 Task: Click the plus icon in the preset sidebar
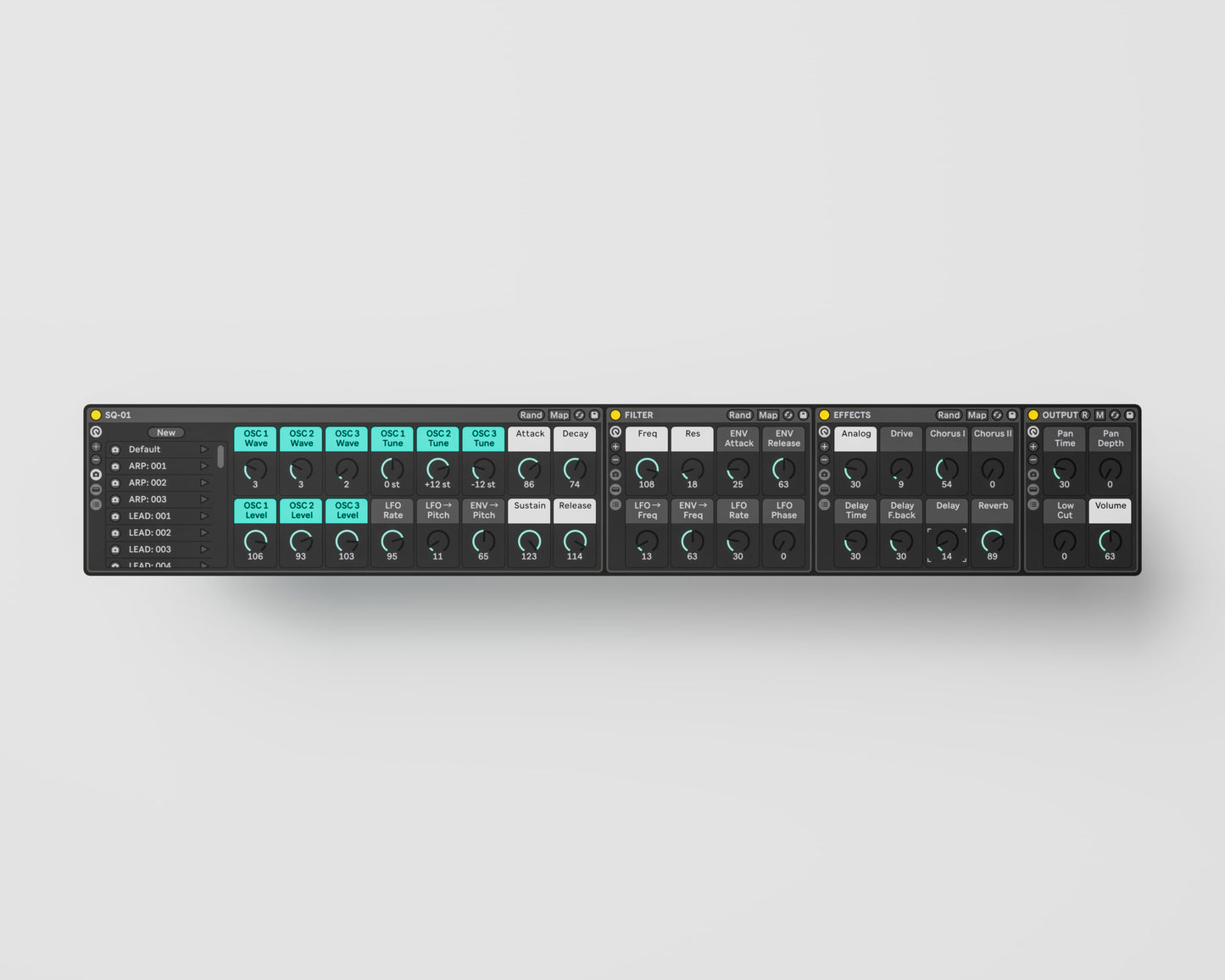click(96, 445)
